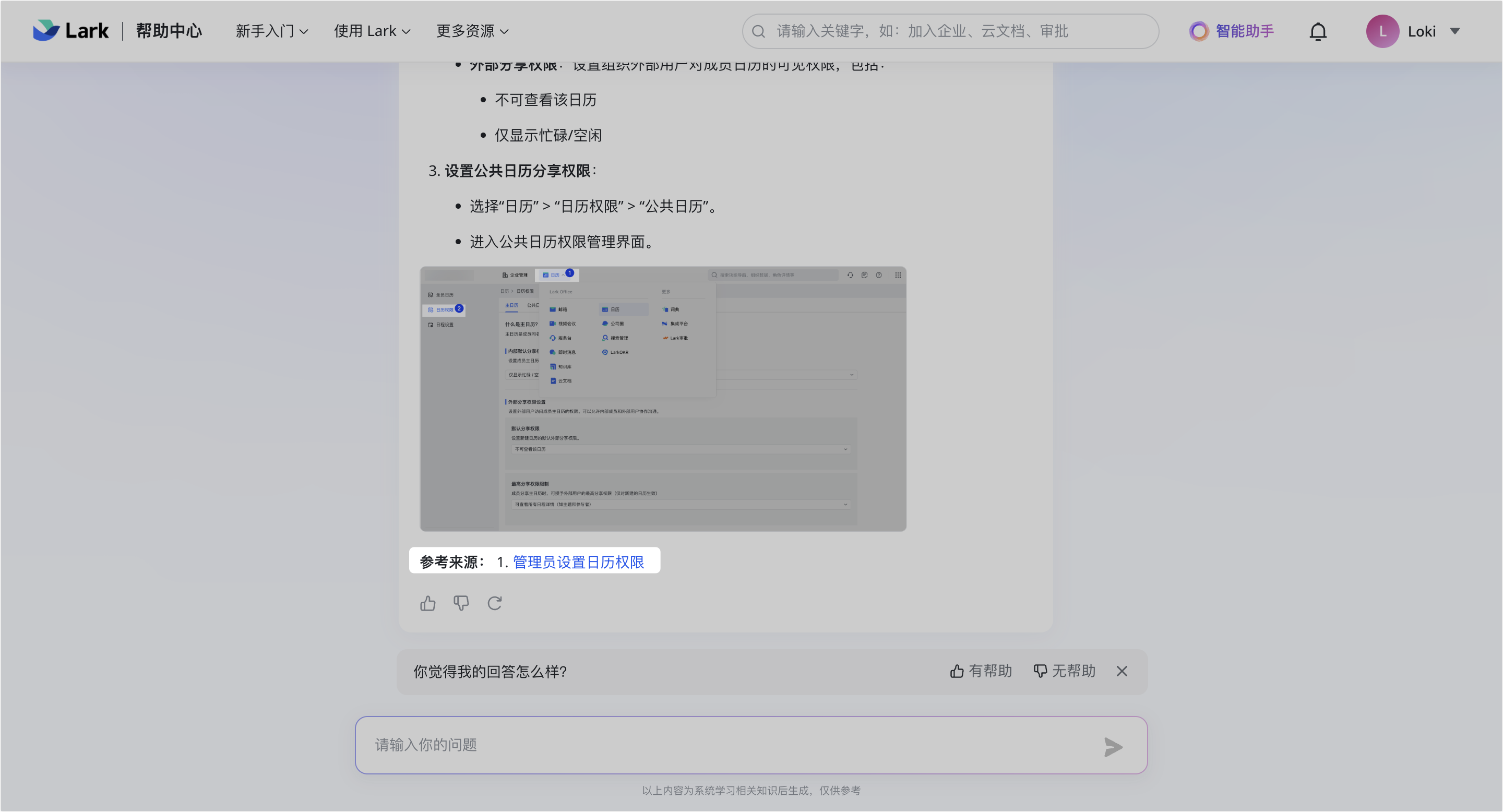
Task: Open the Loki account dropdown arrow
Action: [1456, 31]
